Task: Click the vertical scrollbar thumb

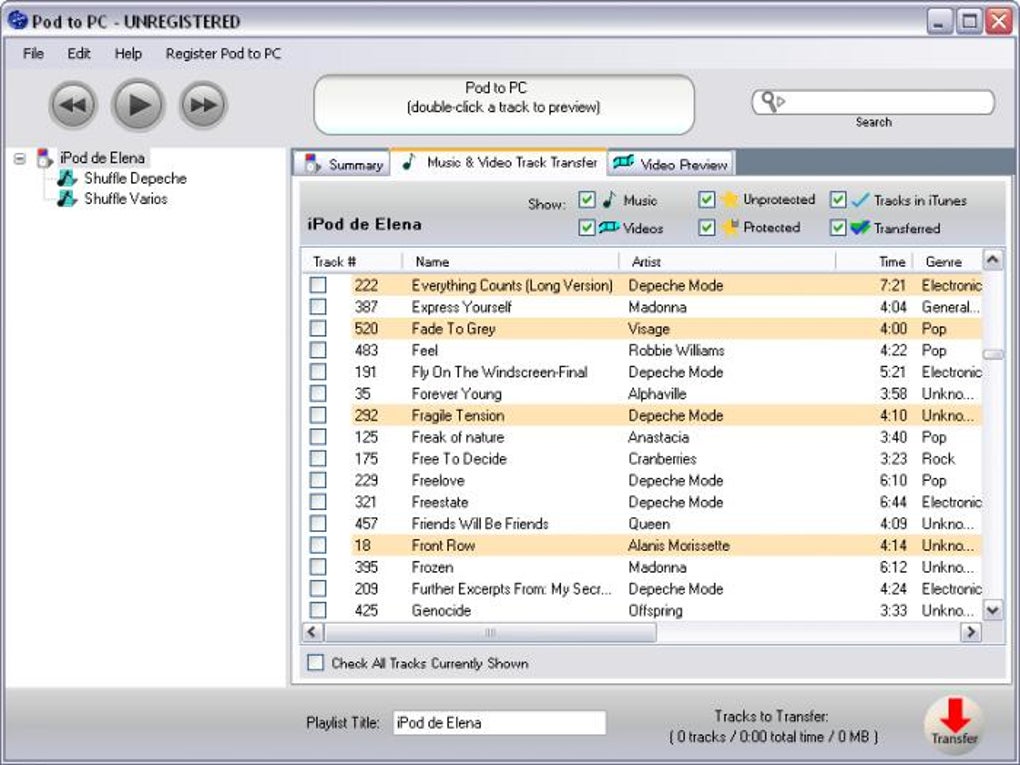Action: [x=993, y=355]
